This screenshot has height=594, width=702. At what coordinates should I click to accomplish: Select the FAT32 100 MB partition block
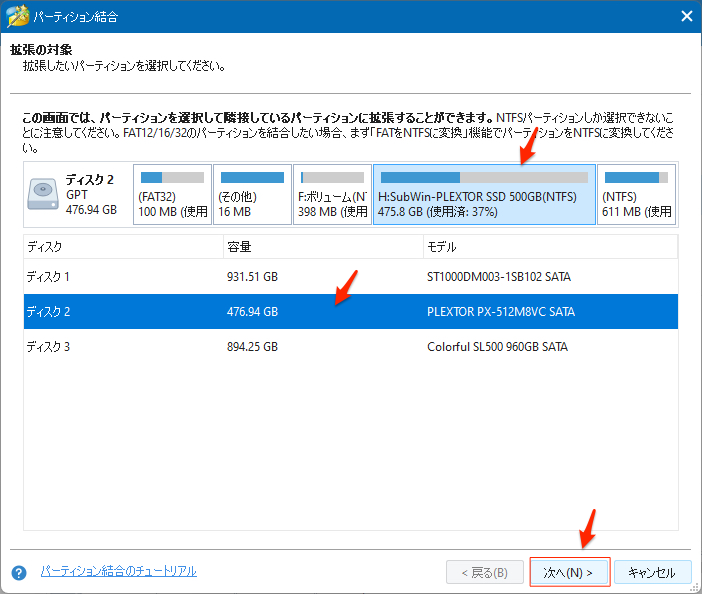[172, 195]
